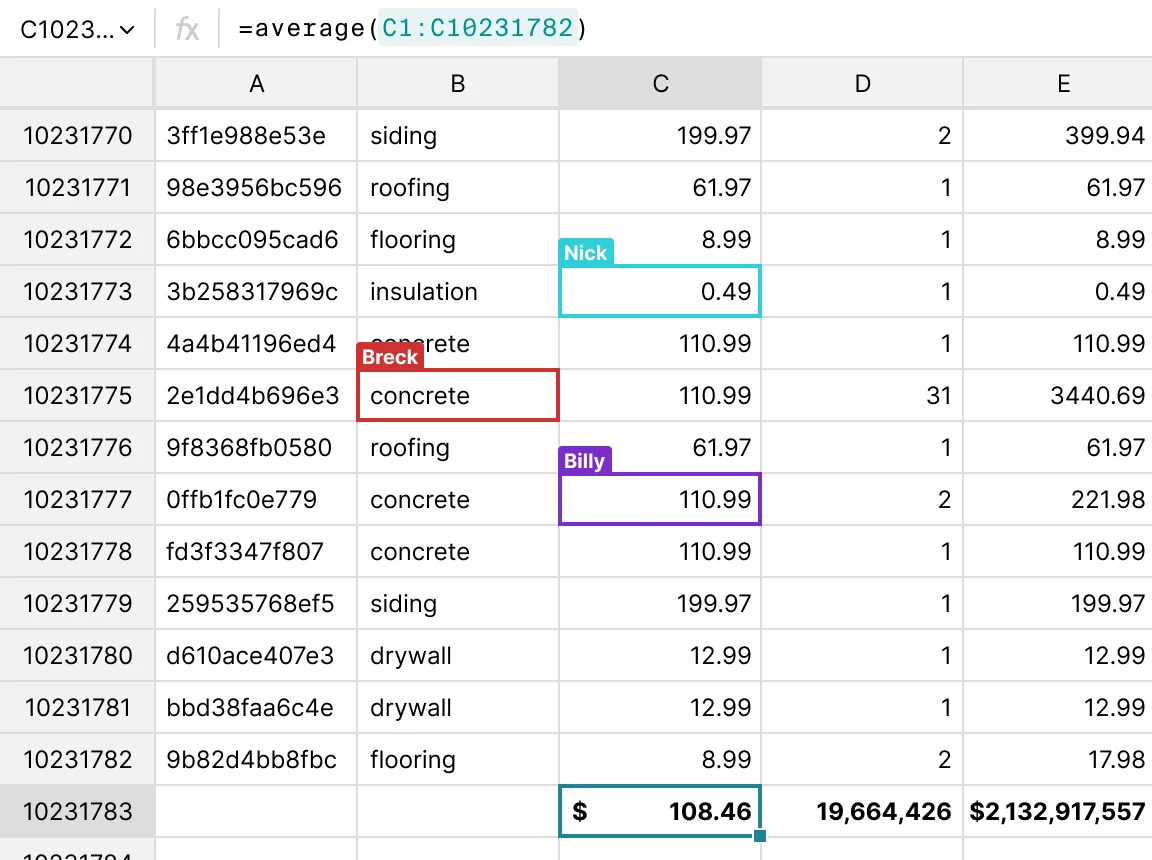
Task: Select column B header
Action: click(458, 84)
